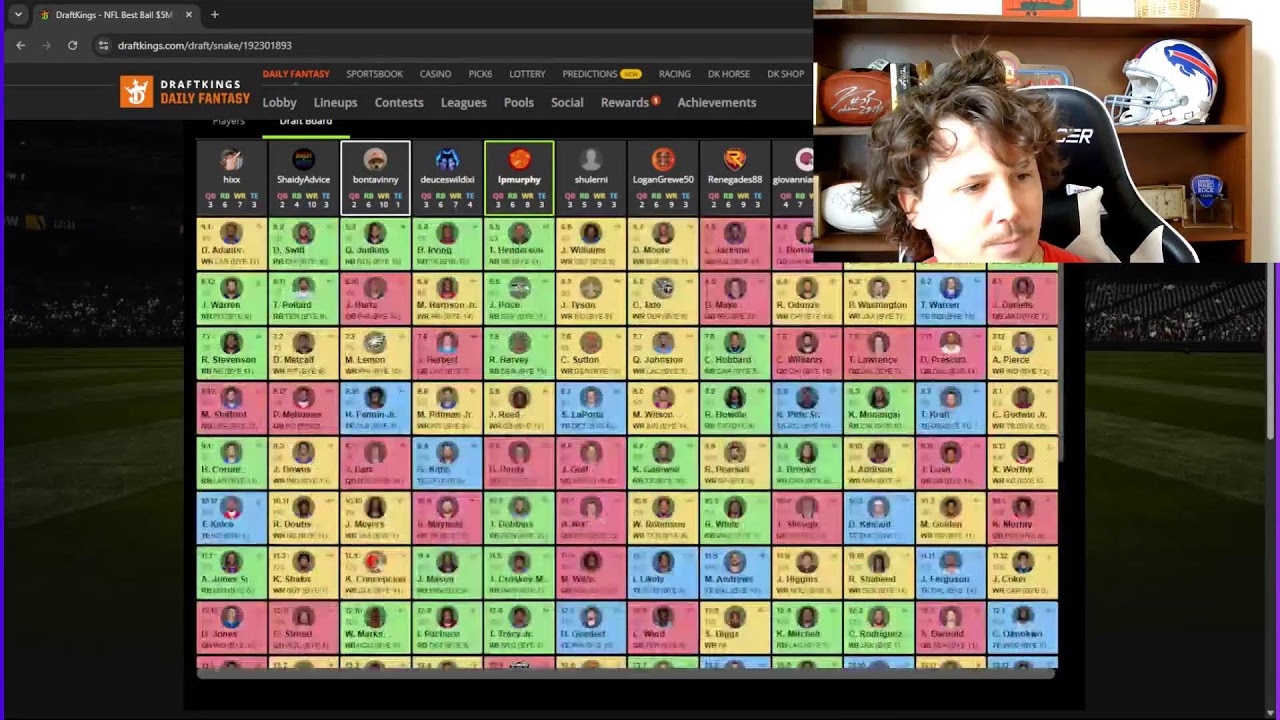Select the C. Rodriguez player card
This screenshot has height=720, width=1280.
[x=879, y=629]
